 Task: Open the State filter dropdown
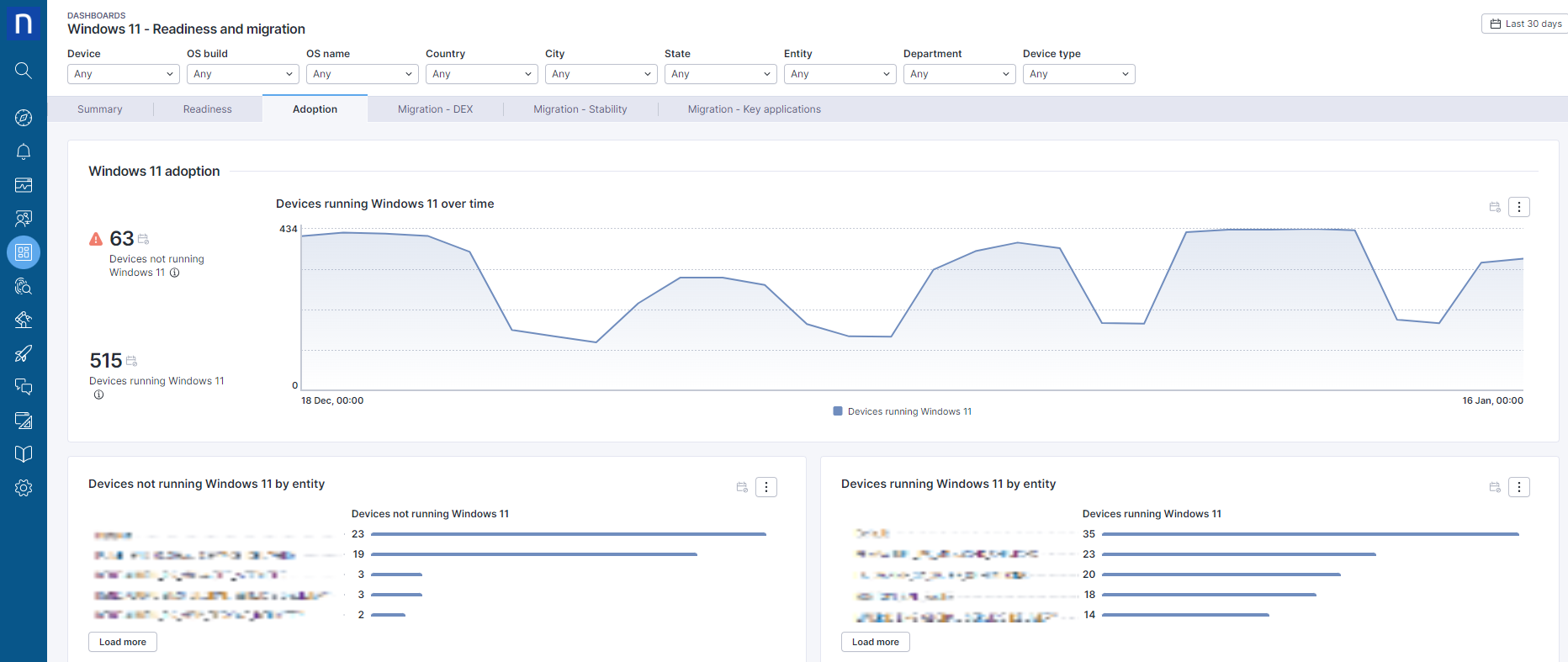click(721, 74)
